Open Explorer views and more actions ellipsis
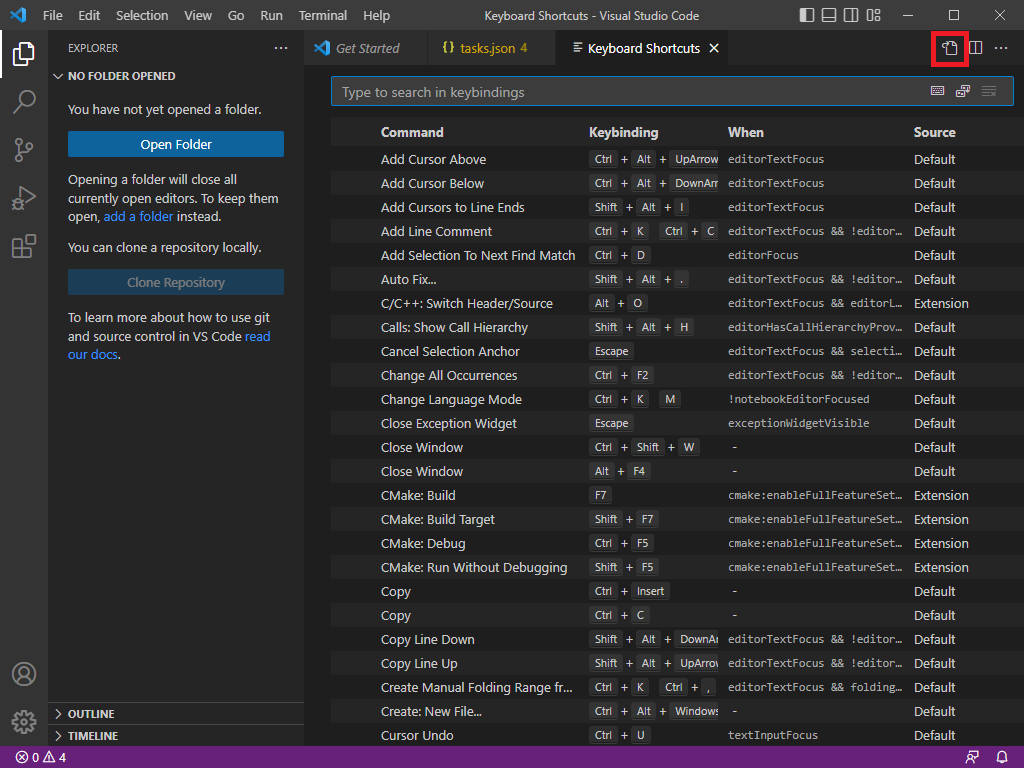This screenshot has width=1024, height=768. [281, 48]
